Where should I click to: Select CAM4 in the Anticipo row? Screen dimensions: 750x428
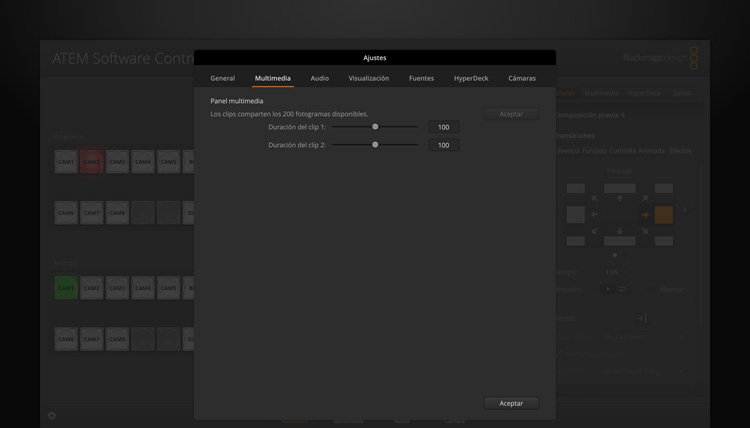tap(143, 288)
